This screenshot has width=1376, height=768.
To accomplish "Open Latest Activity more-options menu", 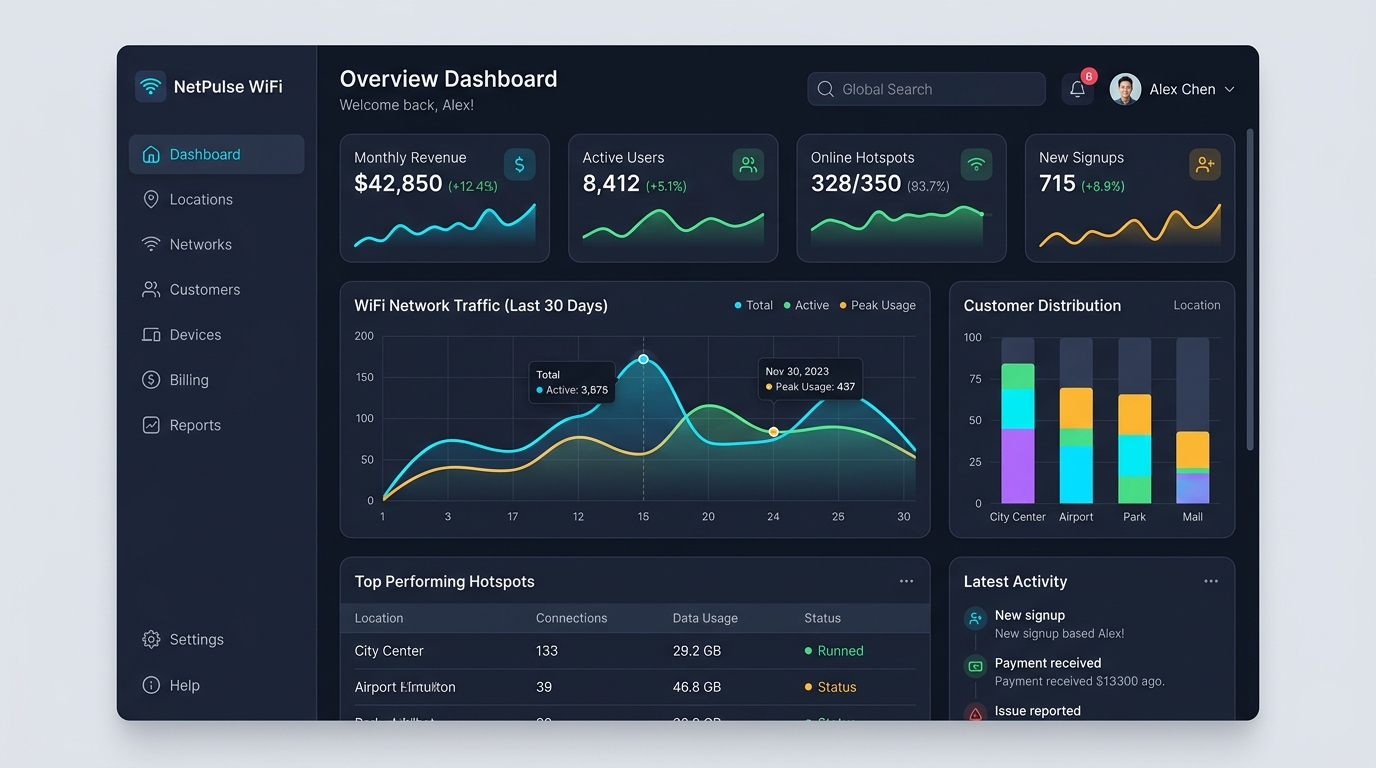I will click(x=1211, y=581).
